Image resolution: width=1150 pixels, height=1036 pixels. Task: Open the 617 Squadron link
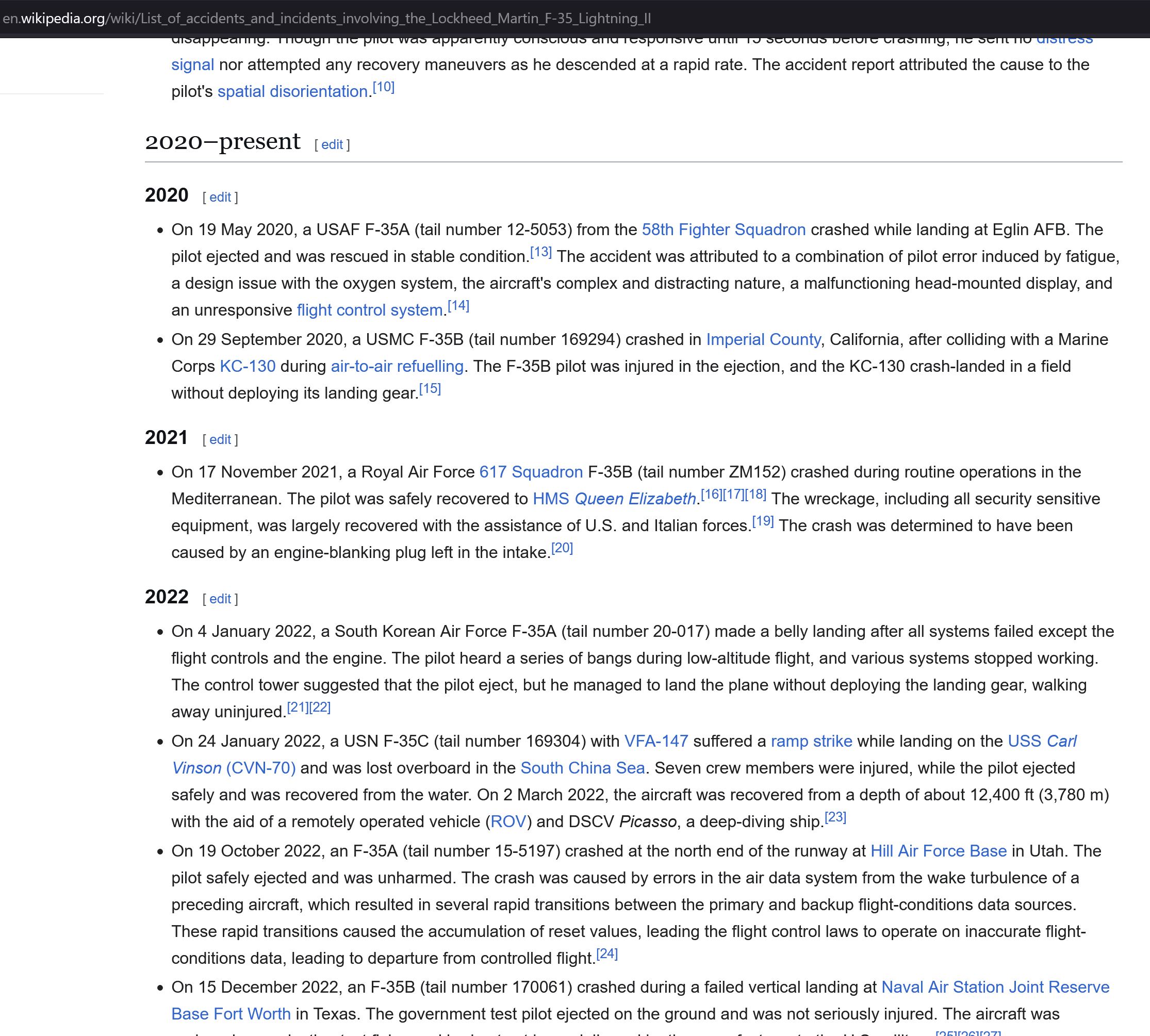coord(531,472)
